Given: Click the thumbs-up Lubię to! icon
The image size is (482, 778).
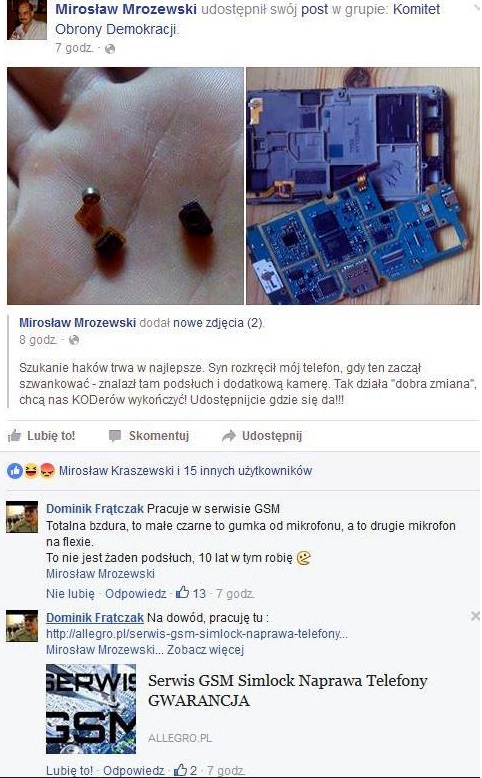Looking at the screenshot, I should (x=14, y=436).
